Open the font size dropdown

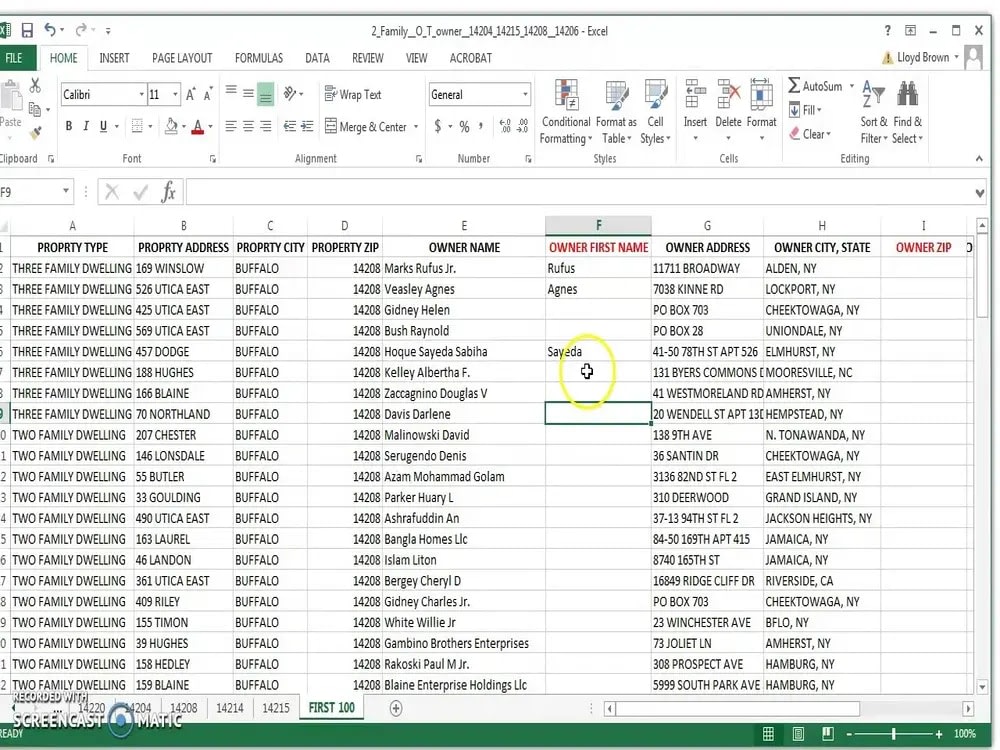(175, 94)
